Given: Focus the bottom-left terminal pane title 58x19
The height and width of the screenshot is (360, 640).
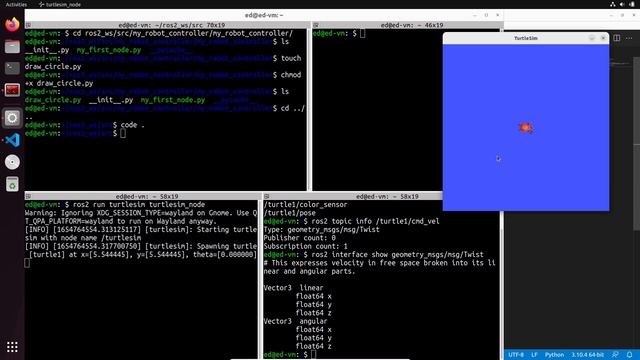Looking at the screenshot, I should [147, 196].
